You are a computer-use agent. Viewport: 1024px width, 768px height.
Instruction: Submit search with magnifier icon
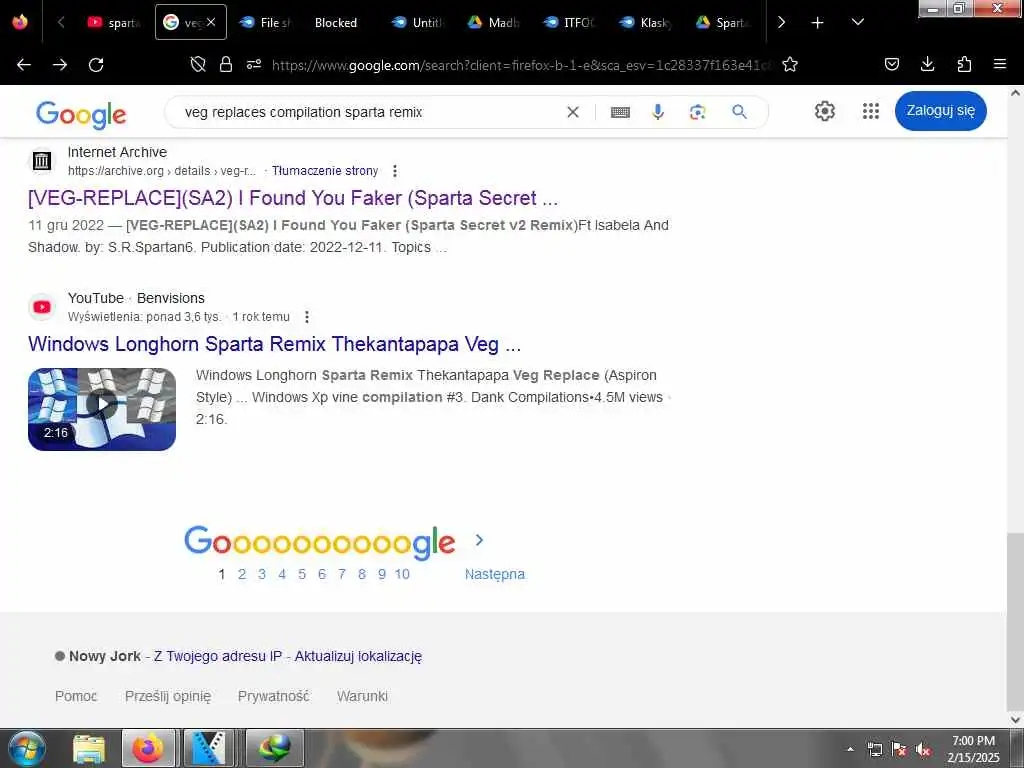739,112
